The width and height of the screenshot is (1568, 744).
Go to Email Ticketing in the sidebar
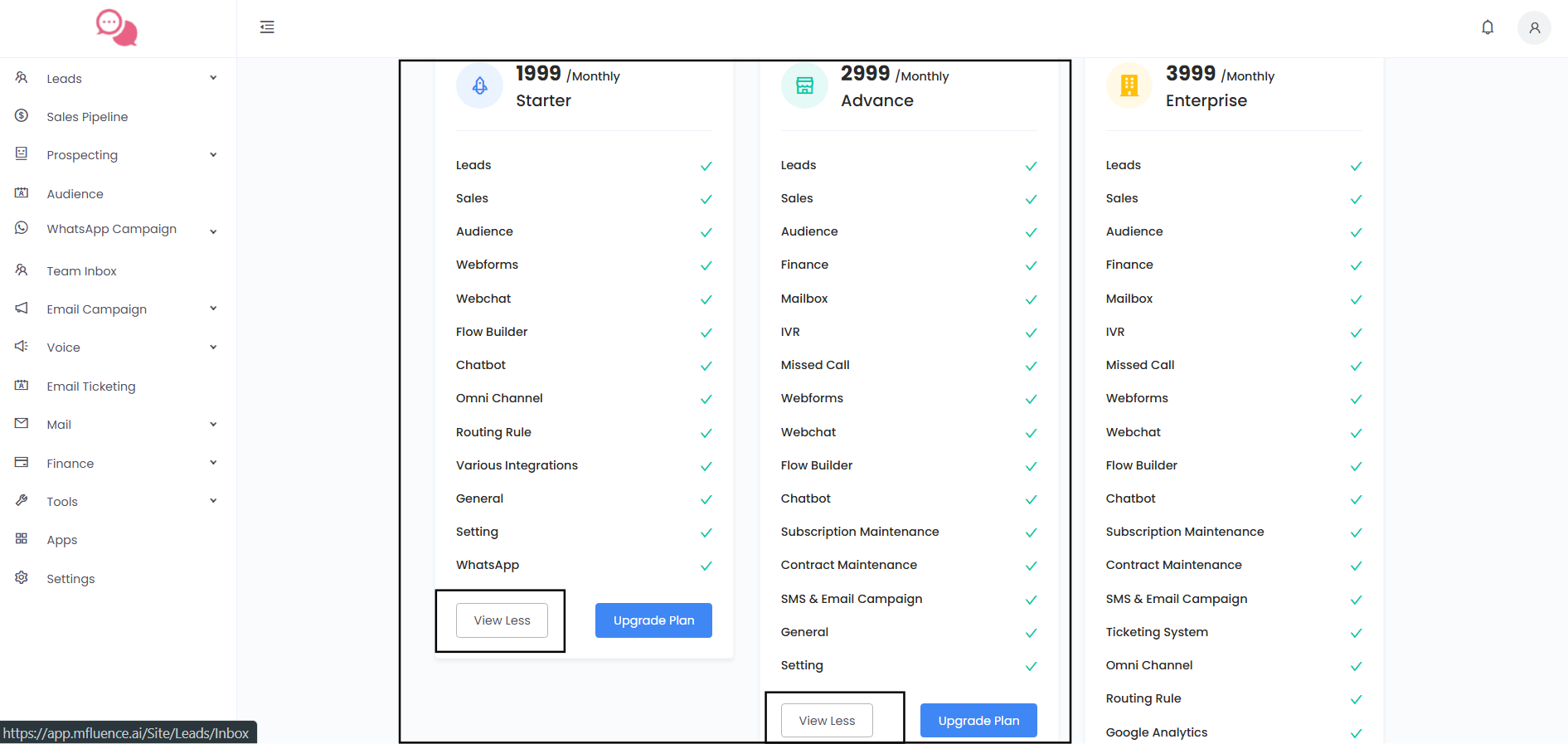(90, 387)
